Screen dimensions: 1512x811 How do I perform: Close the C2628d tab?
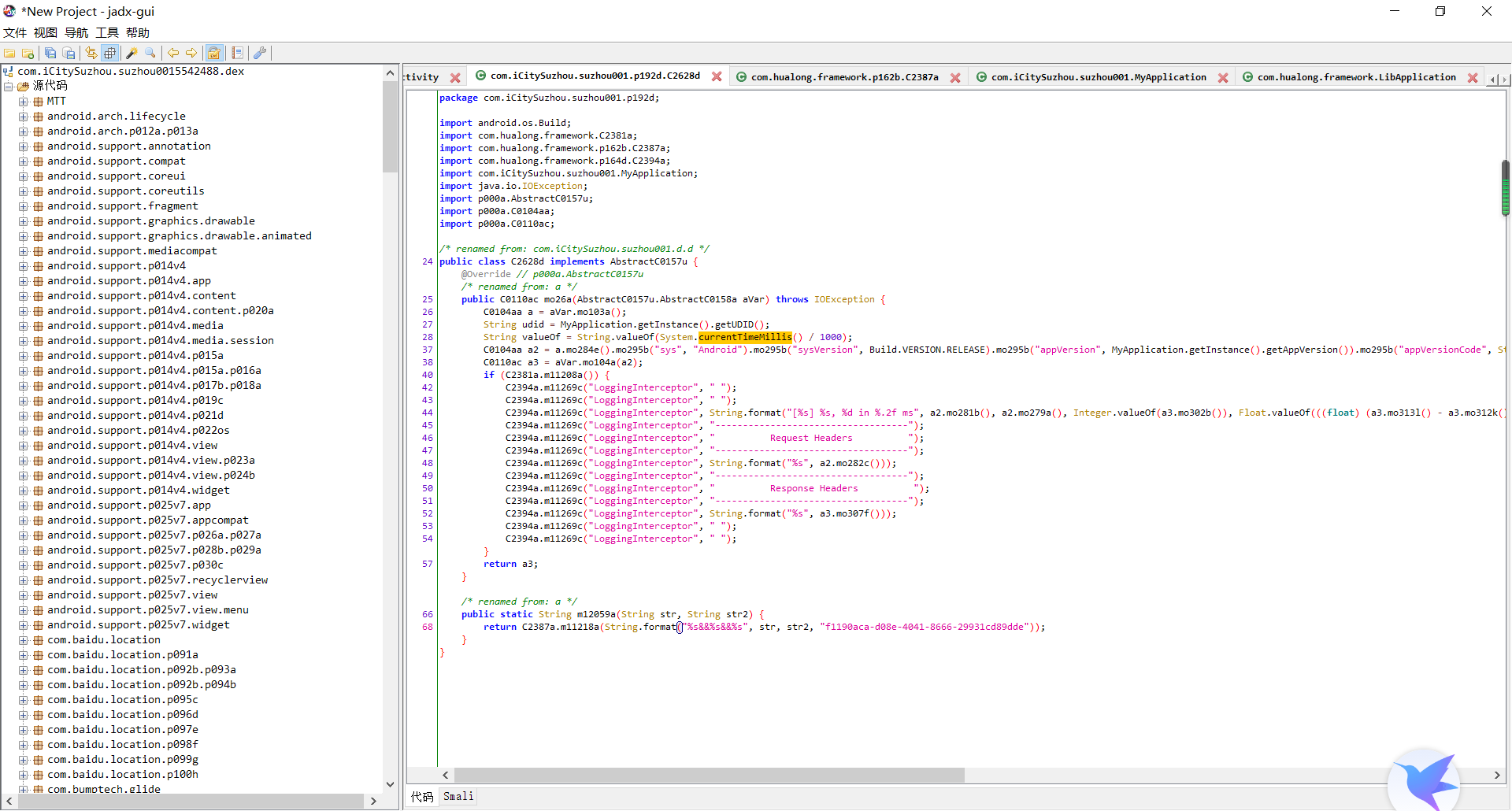pos(717,76)
